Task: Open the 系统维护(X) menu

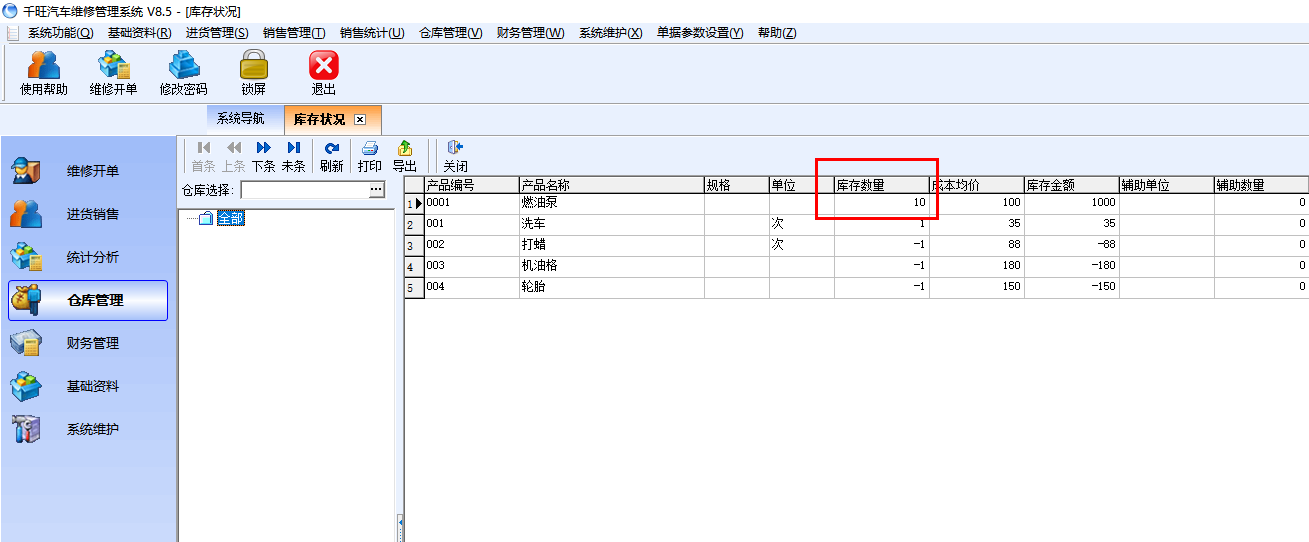Action: [x=611, y=33]
